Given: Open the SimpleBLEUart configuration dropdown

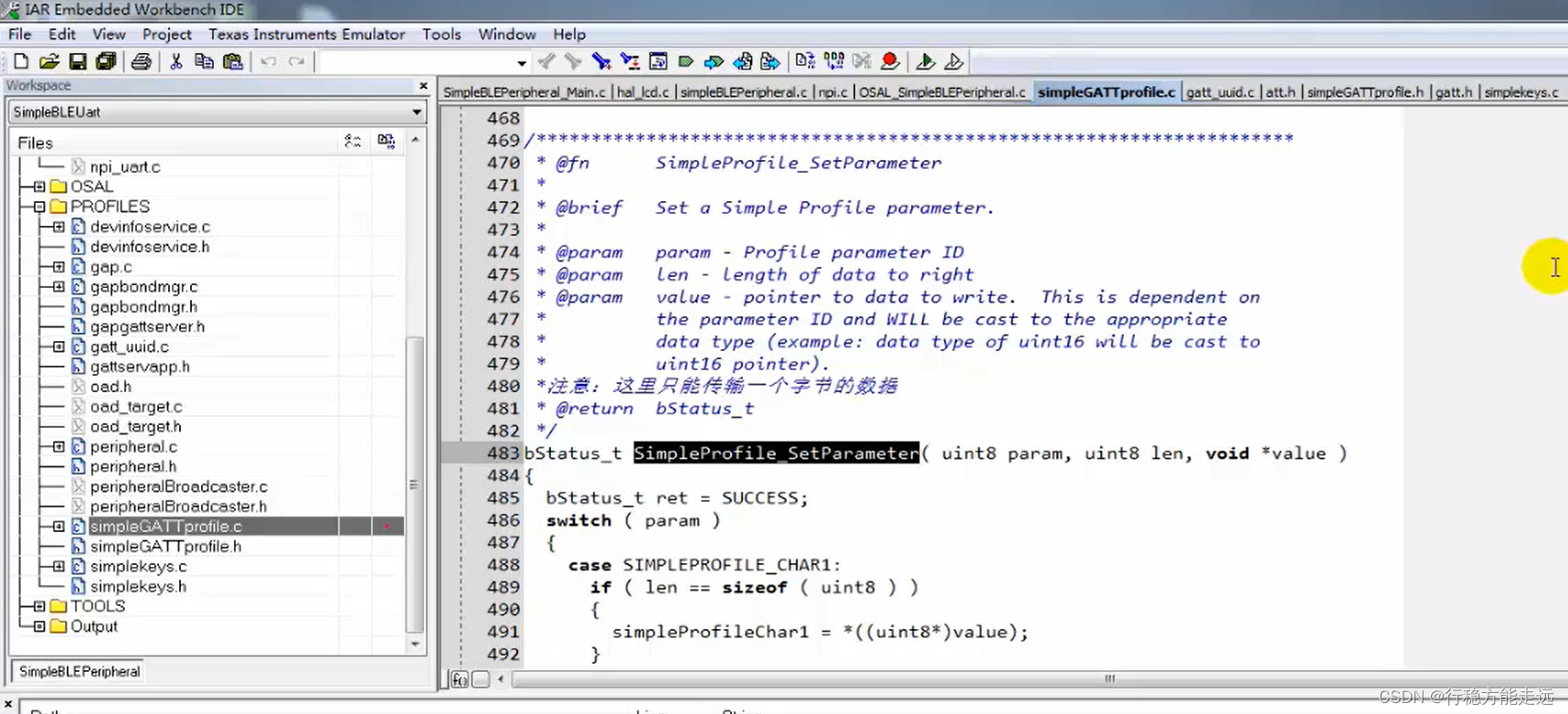Looking at the screenshot, I should click(417, 112).
